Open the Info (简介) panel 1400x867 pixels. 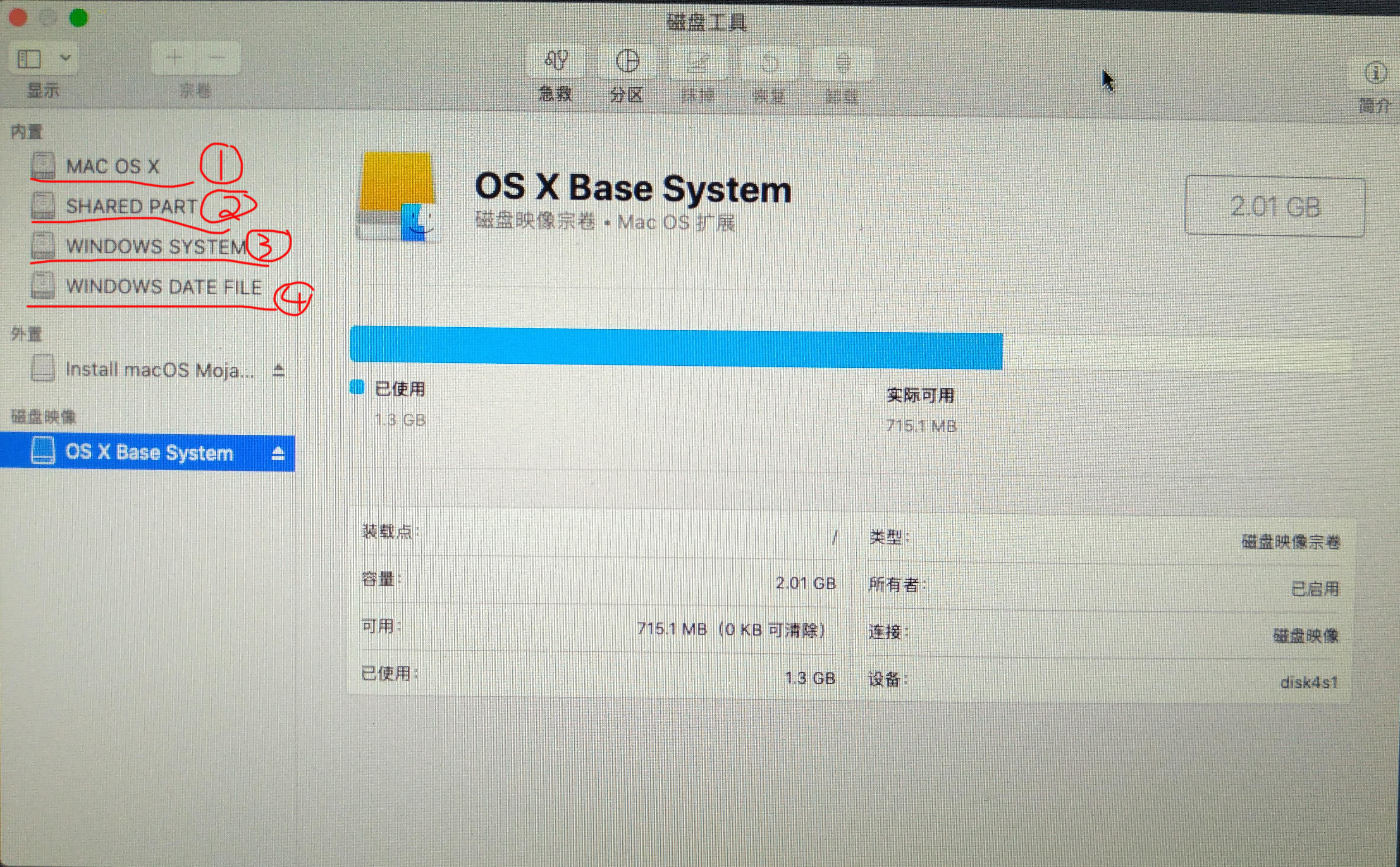pos(1374,73)
